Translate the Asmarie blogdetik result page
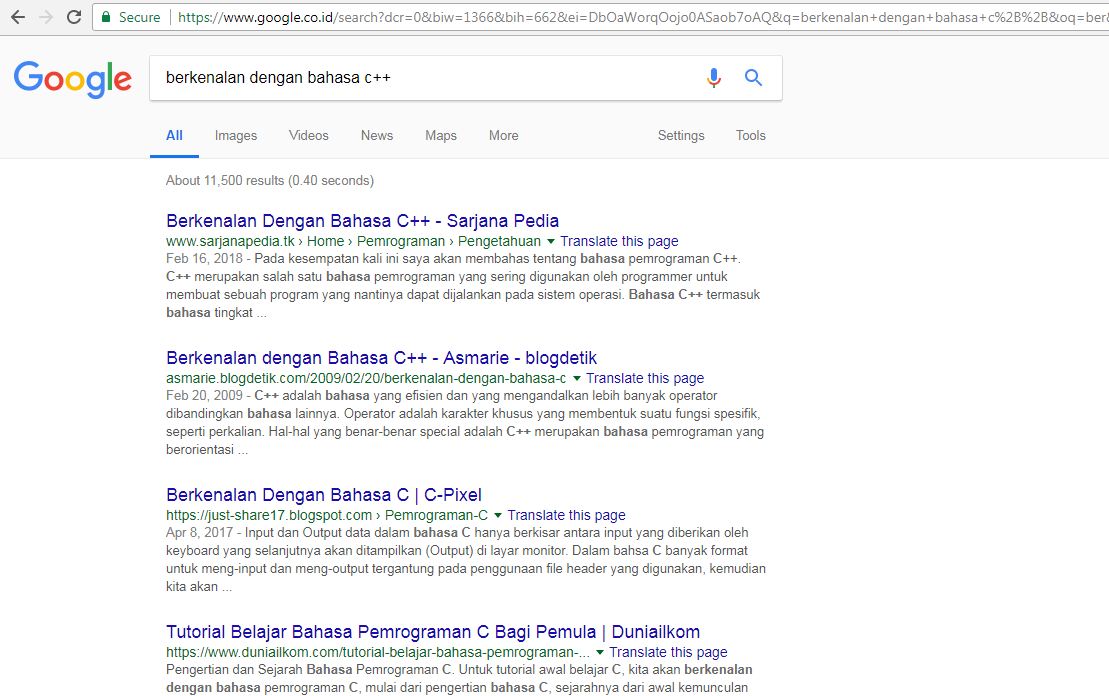 click(645, 378)
